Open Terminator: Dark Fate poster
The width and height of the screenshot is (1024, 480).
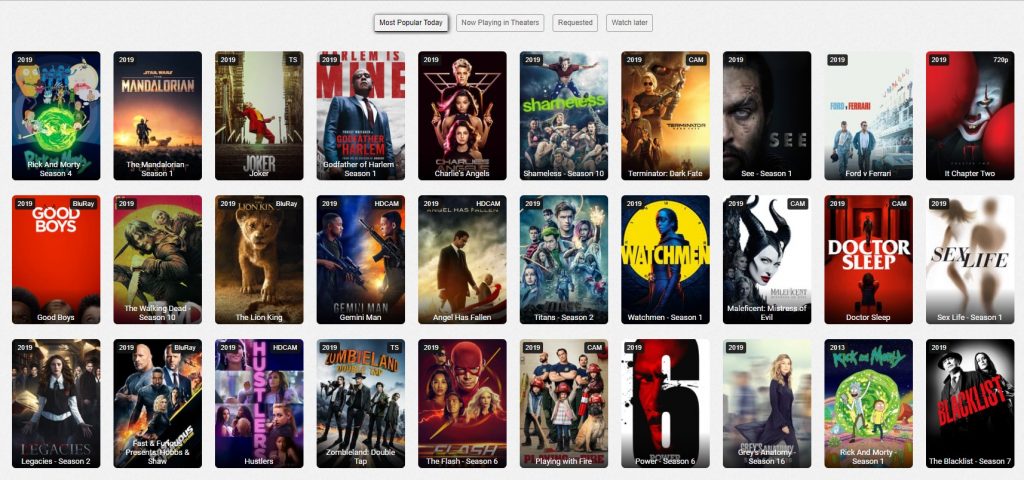click(665, 116)
